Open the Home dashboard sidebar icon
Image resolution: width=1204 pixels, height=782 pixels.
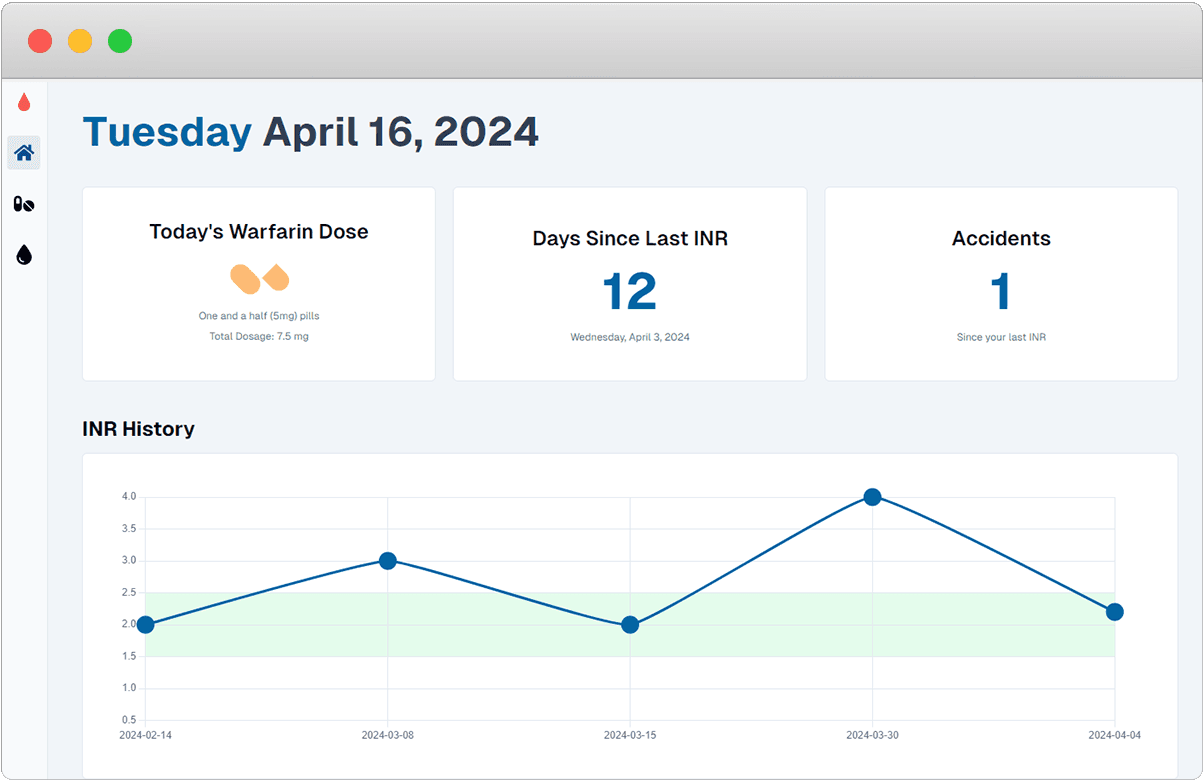(x=24, y=153)
